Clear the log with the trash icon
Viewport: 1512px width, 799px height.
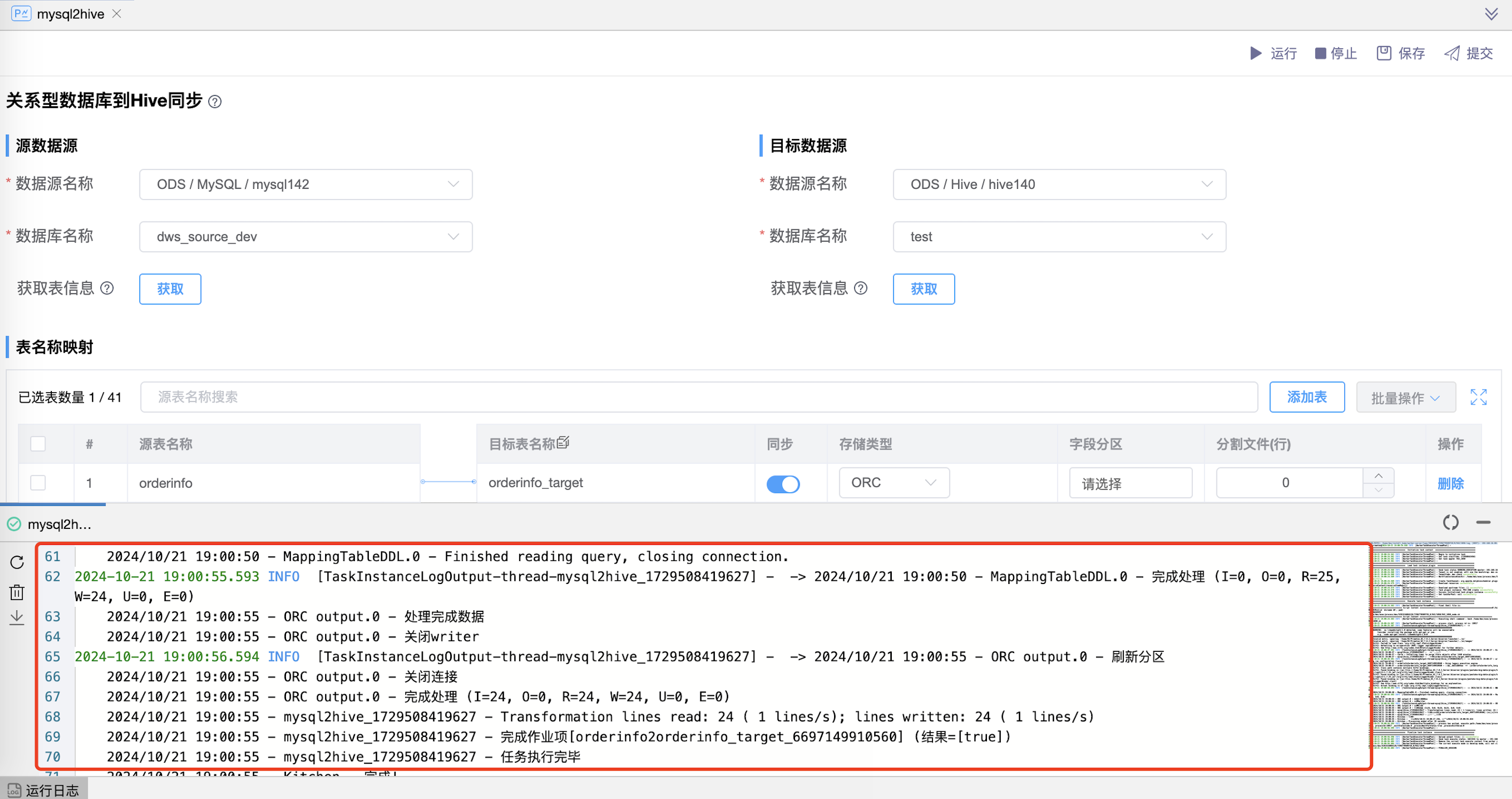[x=17, y=592]
